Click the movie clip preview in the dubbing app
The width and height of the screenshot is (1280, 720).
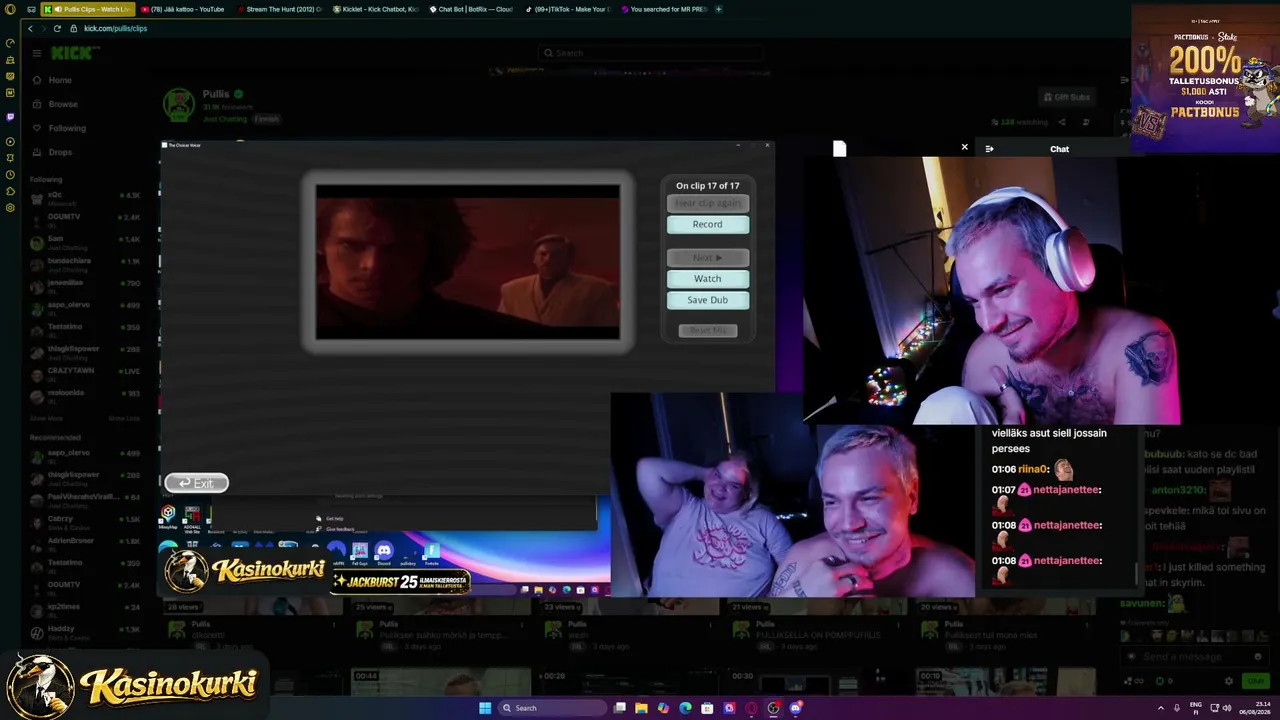[x=468, y=263]
